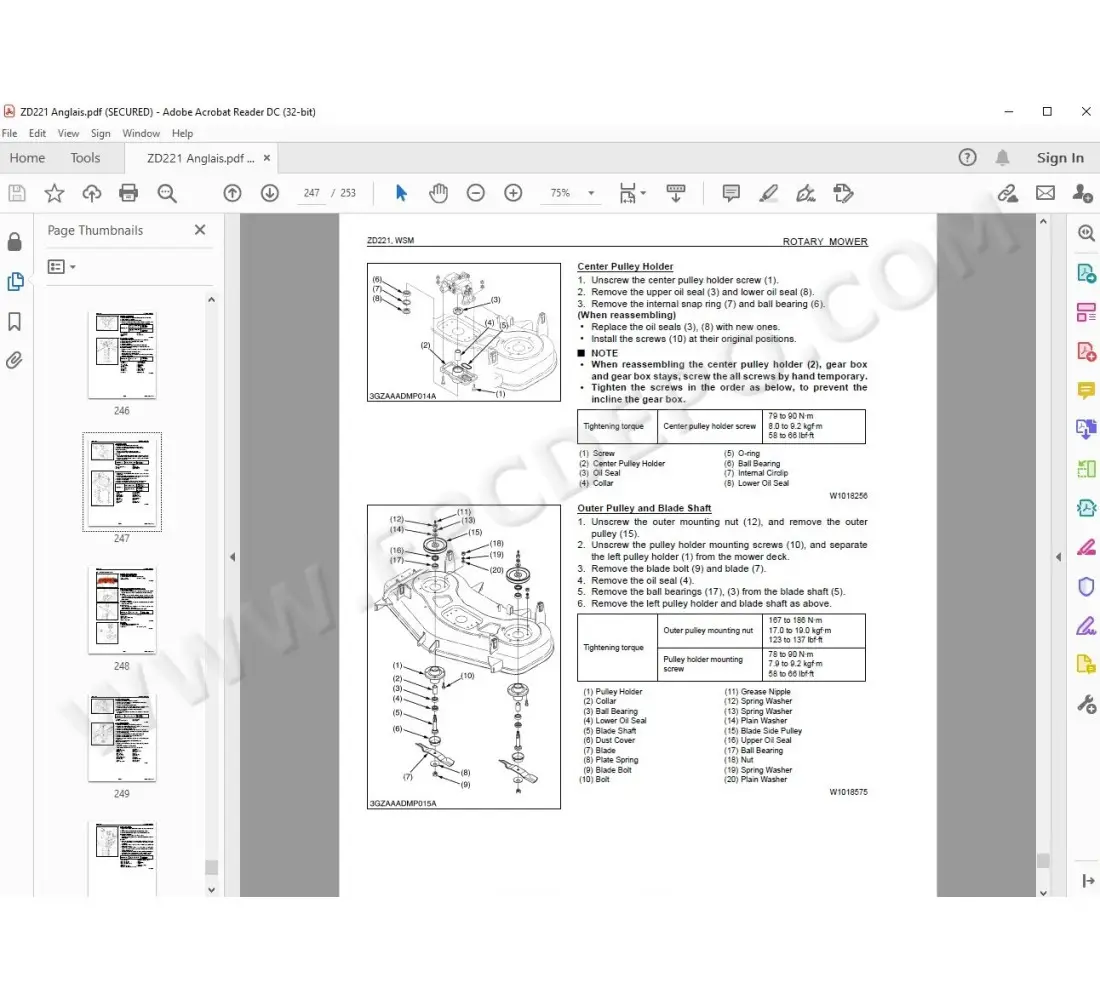Open the Find text magnifier tool
This screenshot has height=1000, width=1100.
[x=167, y=193]
